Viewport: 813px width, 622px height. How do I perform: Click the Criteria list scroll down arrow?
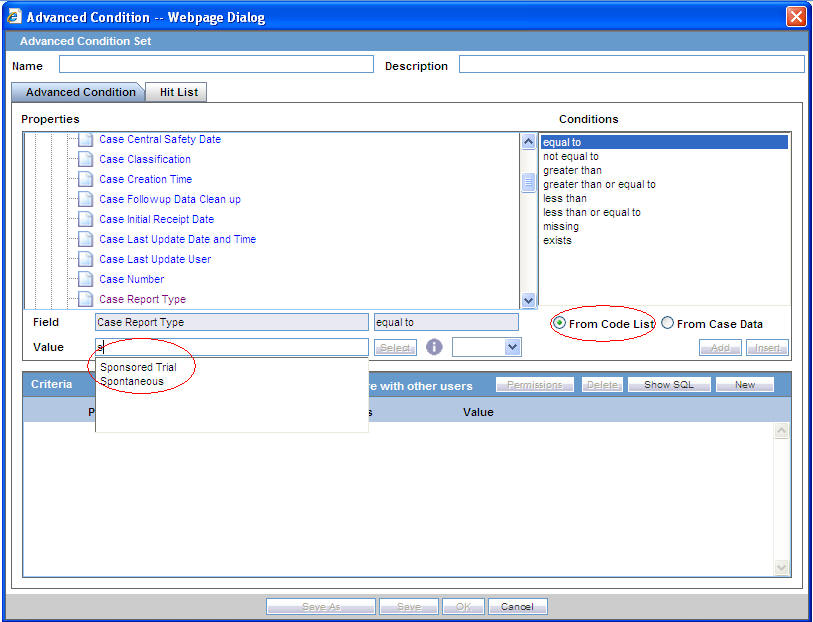(x=782, y=568)
